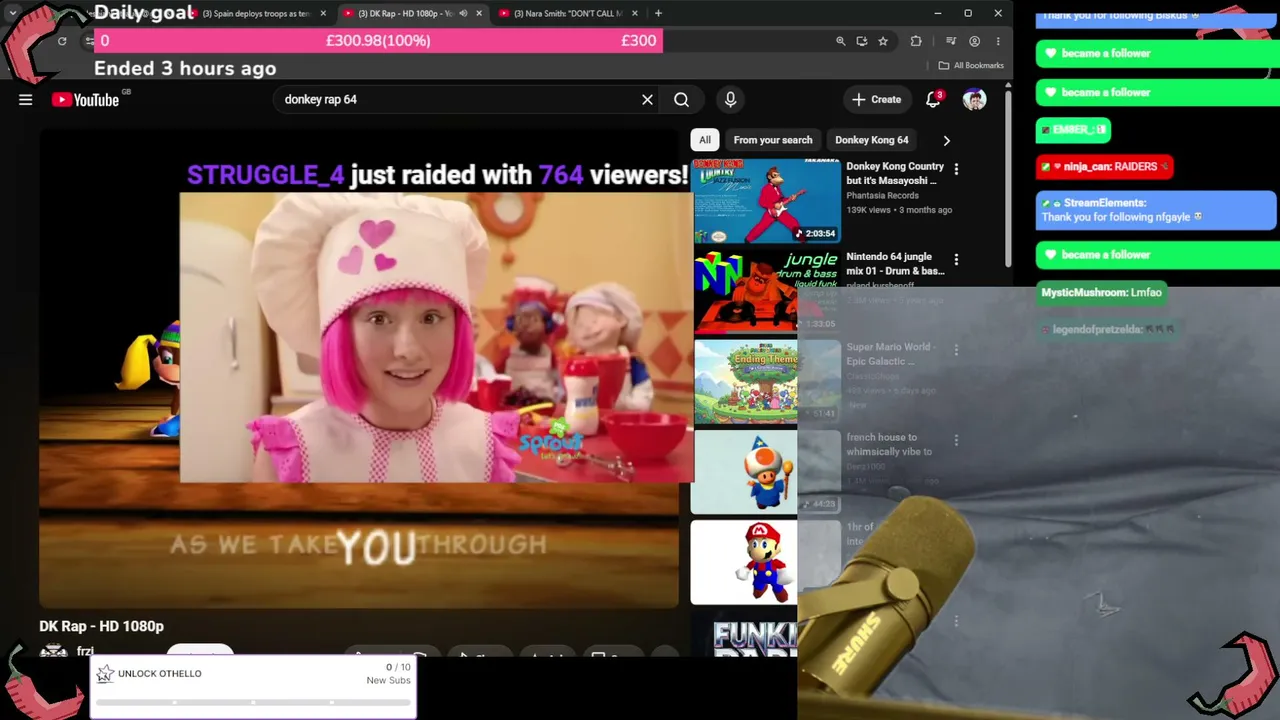This screenshot has width=1280, height=720.
Task: Open the browser profile icon
Action: coord(974,41)
